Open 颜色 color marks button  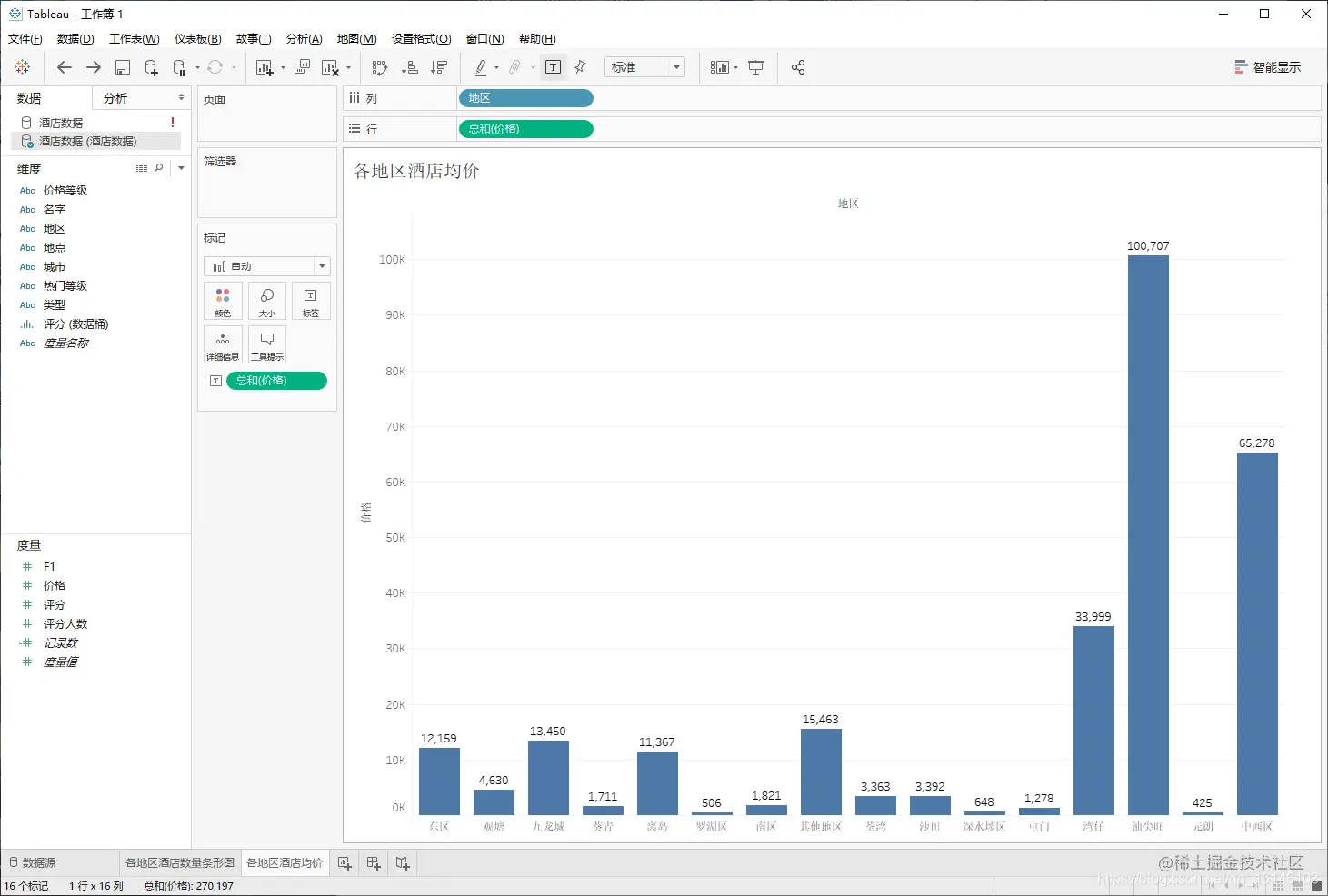tap(223, 301)
